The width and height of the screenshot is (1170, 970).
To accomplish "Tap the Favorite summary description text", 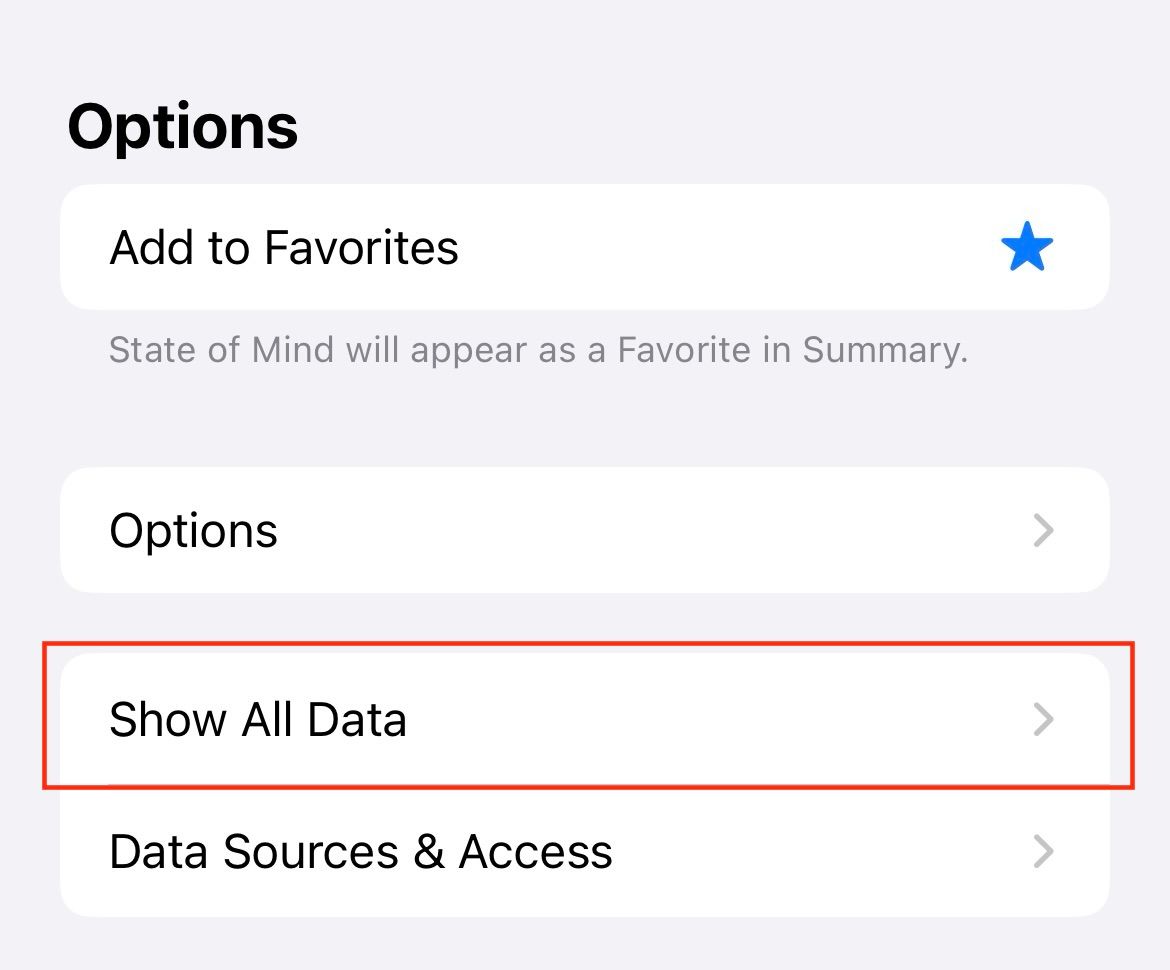I will (x=538, y=350).
